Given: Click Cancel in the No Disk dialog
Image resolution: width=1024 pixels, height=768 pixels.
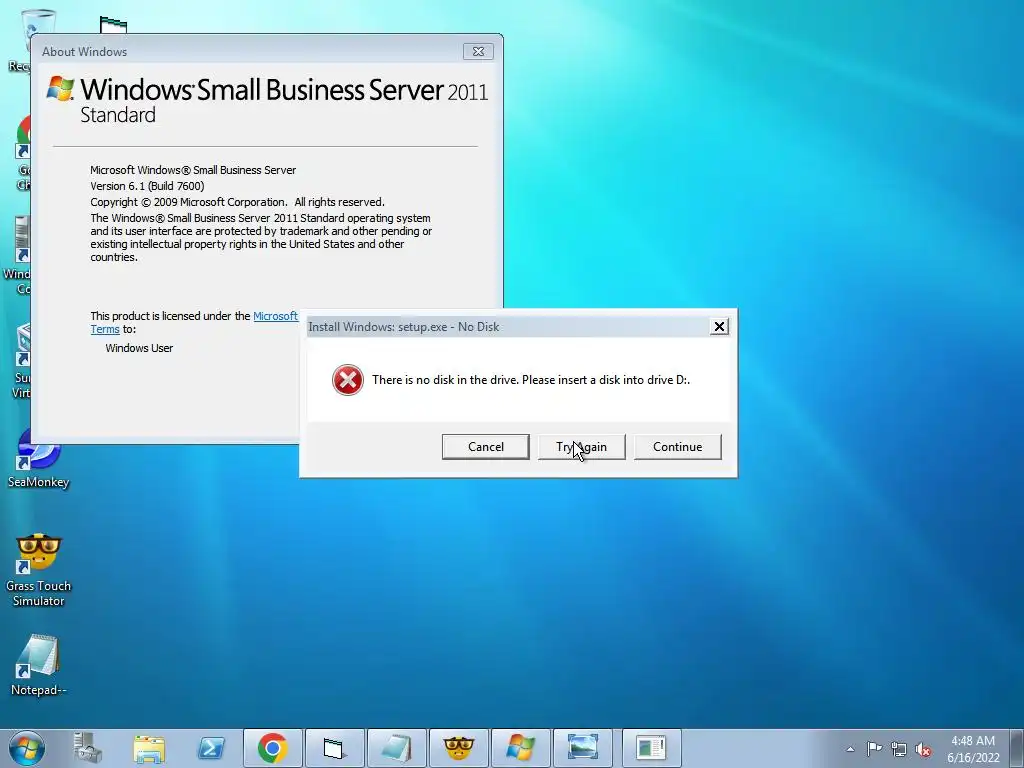Looking at the screenshot, I should (485, 447).
